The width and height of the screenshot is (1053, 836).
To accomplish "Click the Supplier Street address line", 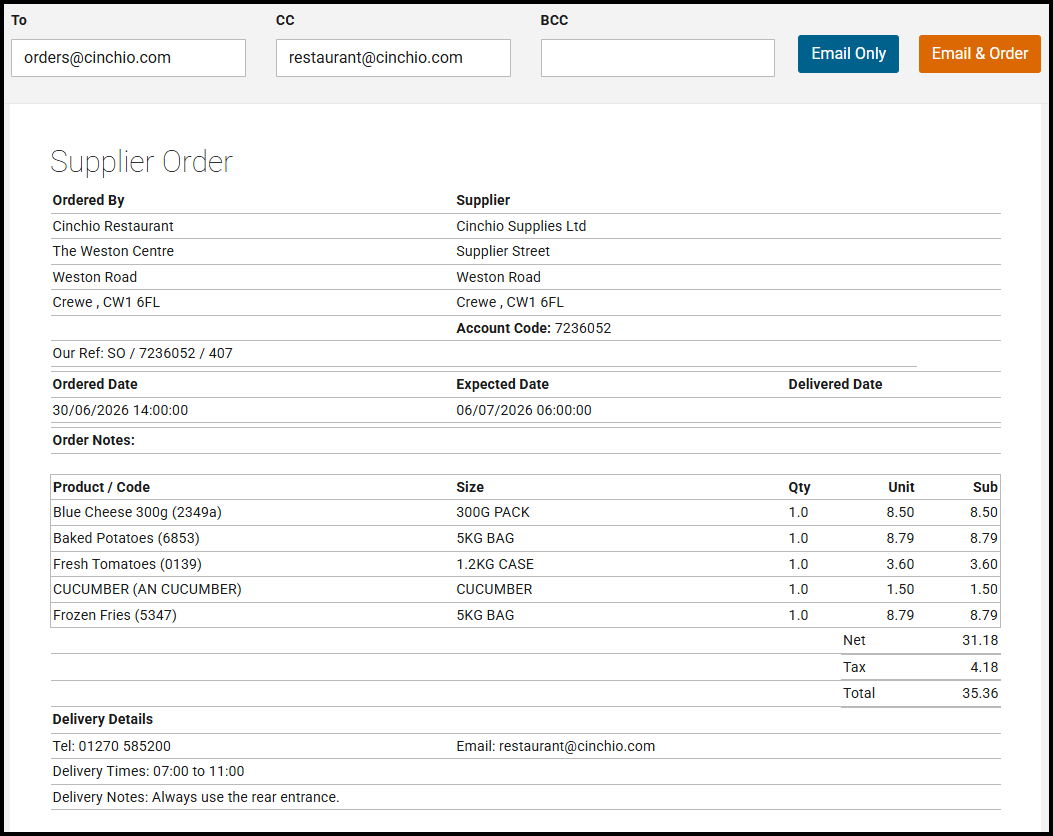I will point(503,251).
